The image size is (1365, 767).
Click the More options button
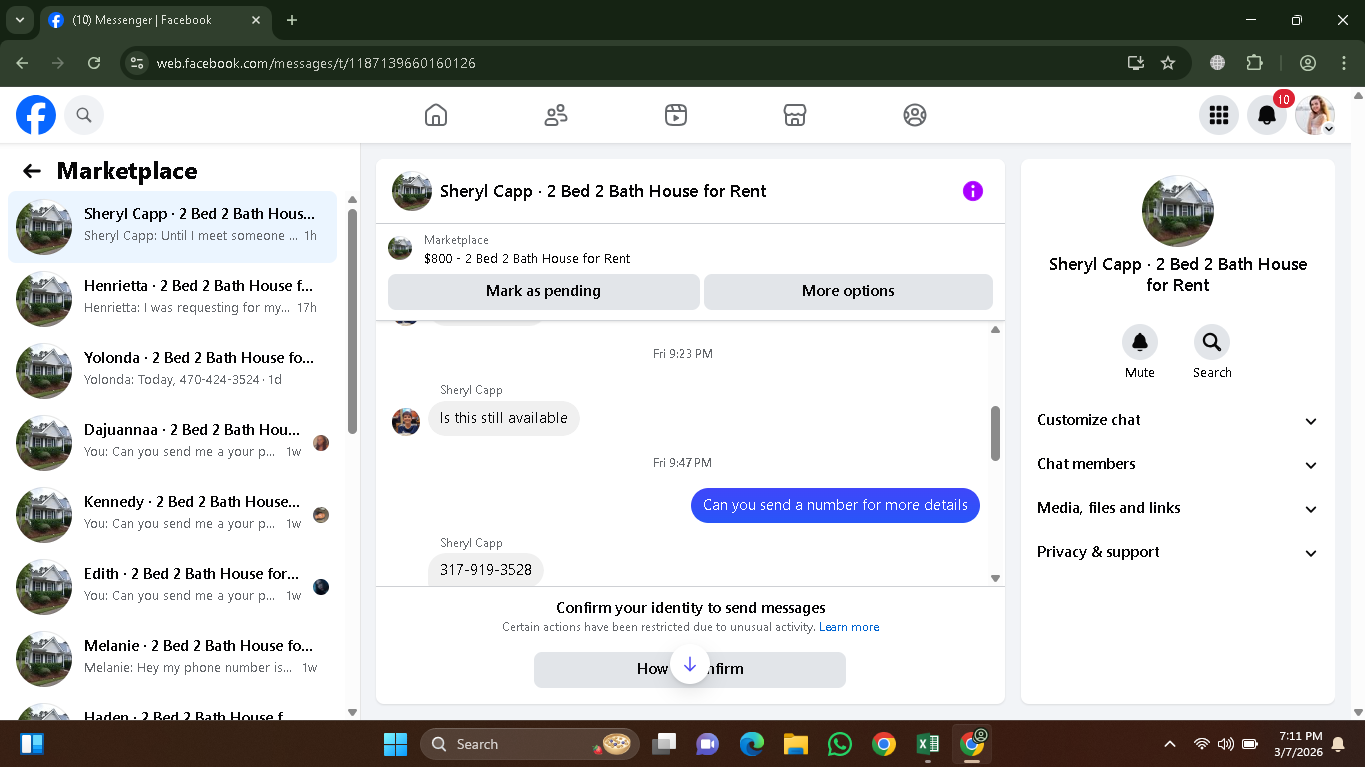pos(848,291)
